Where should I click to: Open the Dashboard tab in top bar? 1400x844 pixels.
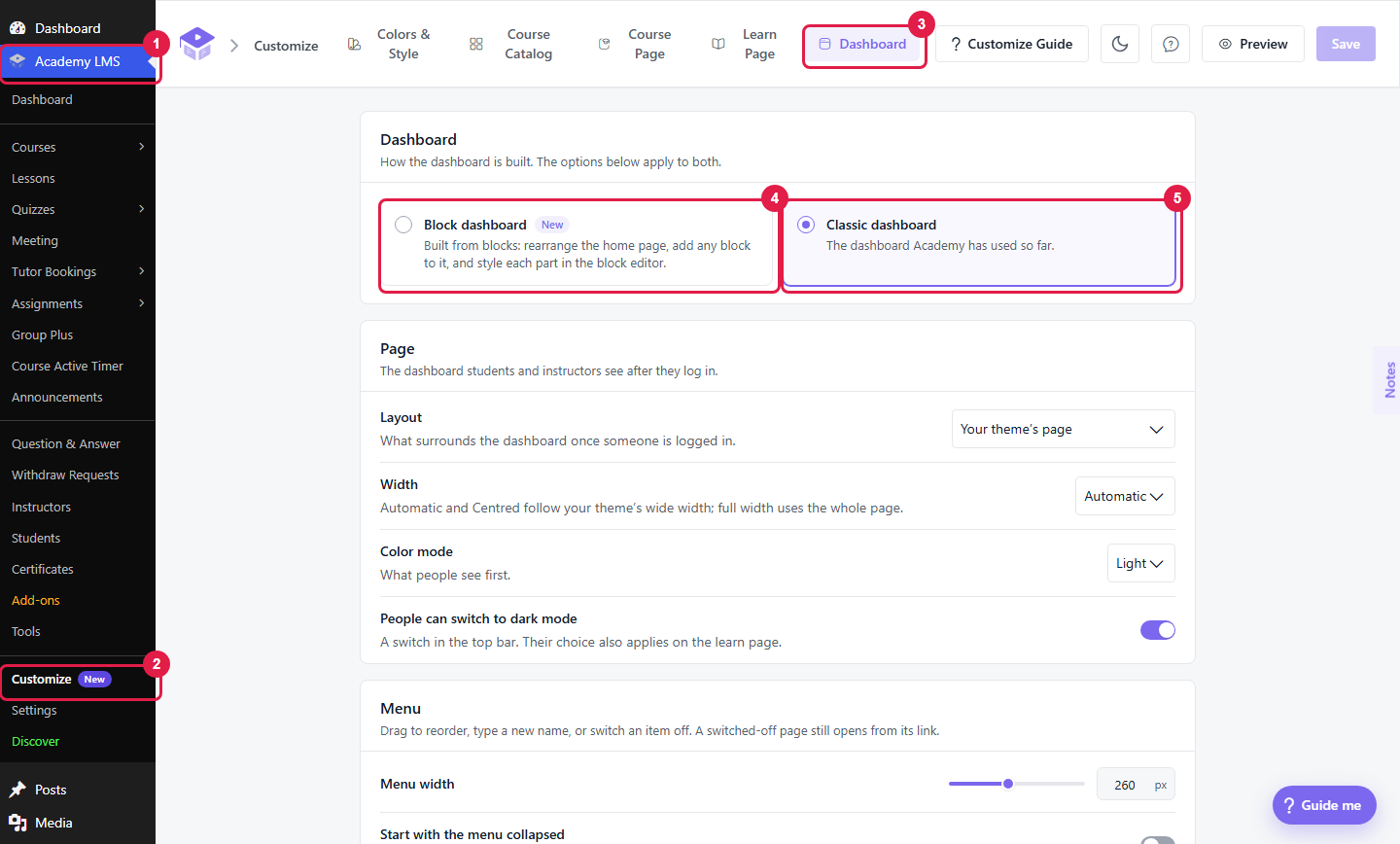pyautogui.click(x=863, y=44)
